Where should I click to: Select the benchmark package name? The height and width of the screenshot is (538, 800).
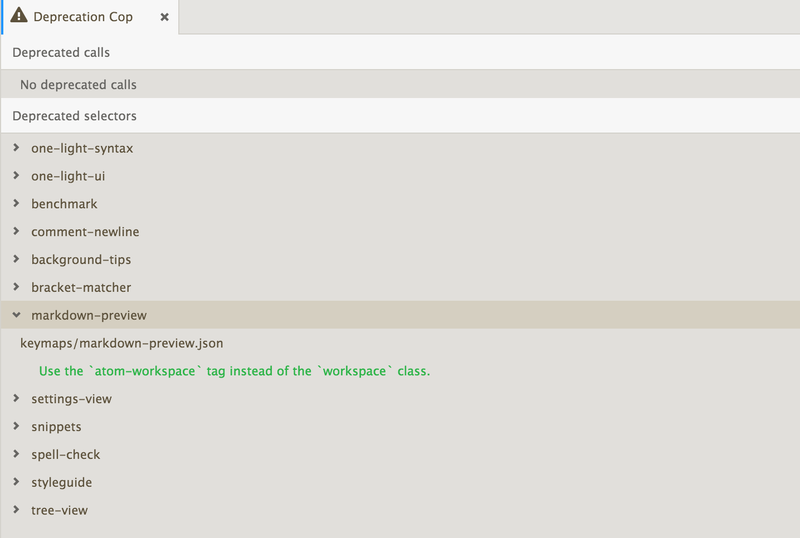click(64, 204)
